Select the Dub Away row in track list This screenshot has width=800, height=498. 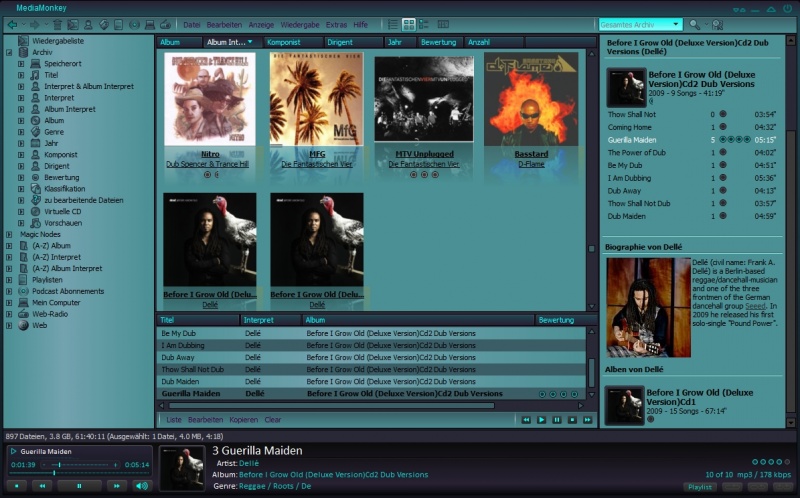(x=371, y=357)
